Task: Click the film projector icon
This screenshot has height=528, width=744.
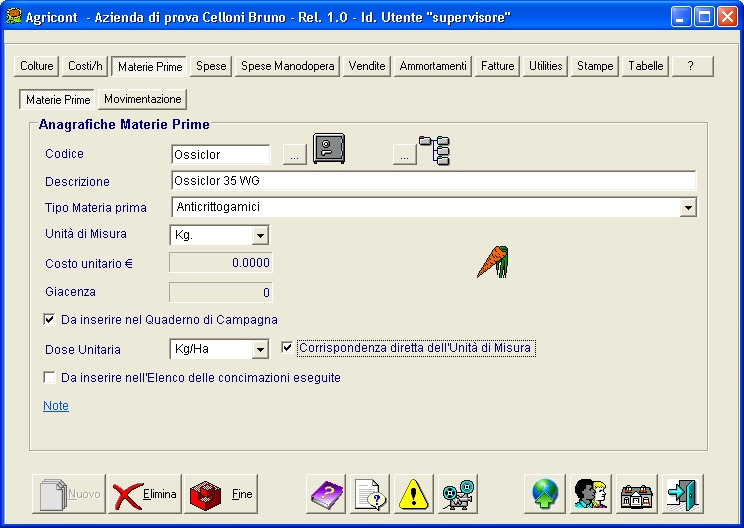Action: (458, 494)
